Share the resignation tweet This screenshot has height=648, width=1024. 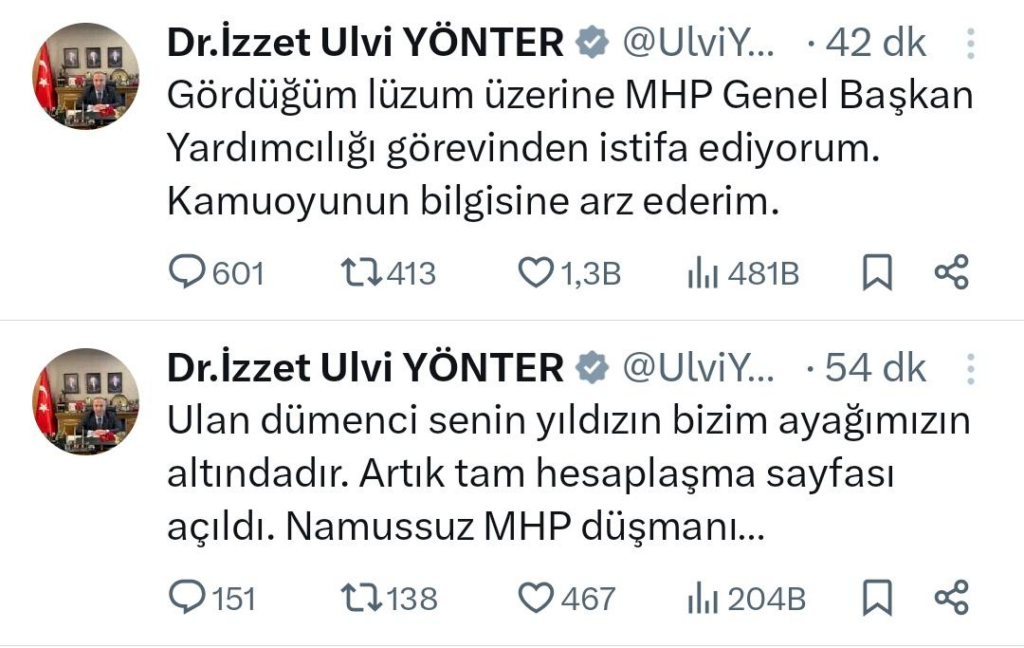click(951, 273)
